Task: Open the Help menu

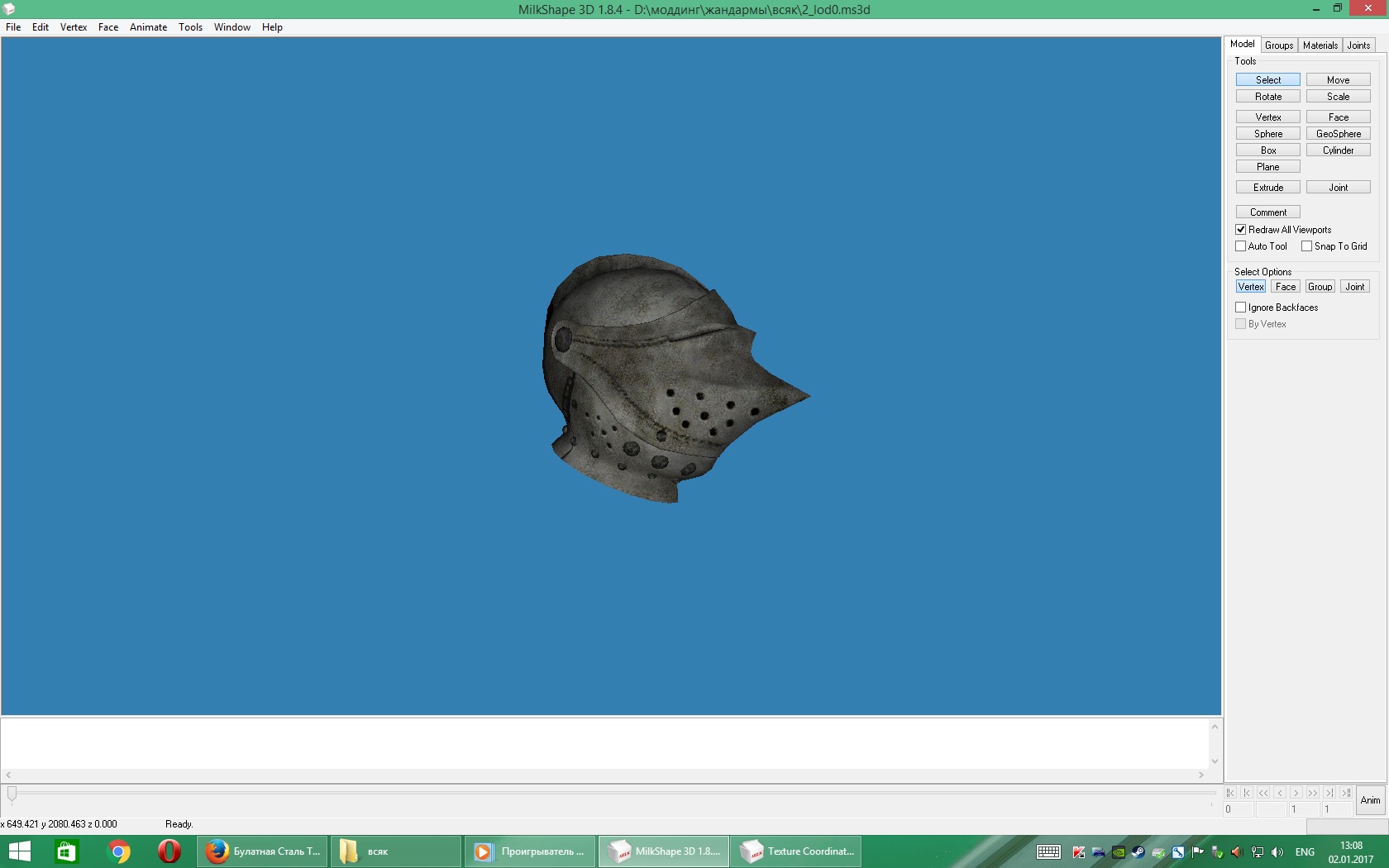Action: [273, 27]
